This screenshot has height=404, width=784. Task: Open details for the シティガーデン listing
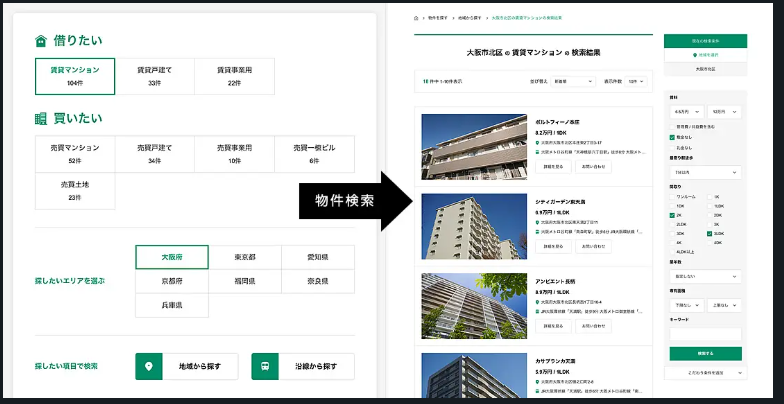tap(553, 246)
